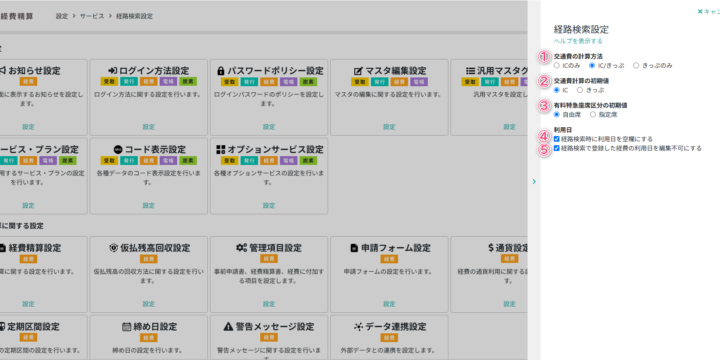Click 経費 tag on お知らせ設定 card
720x360 pixels.
click(28, 82)
